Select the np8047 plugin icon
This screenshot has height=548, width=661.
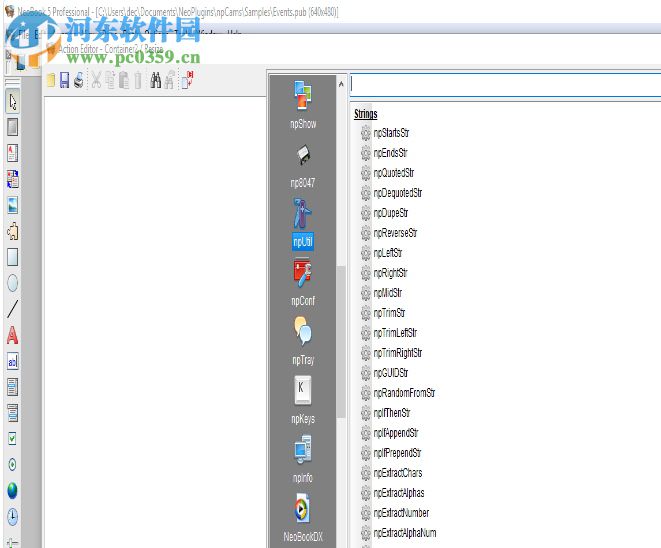(303, 155)
